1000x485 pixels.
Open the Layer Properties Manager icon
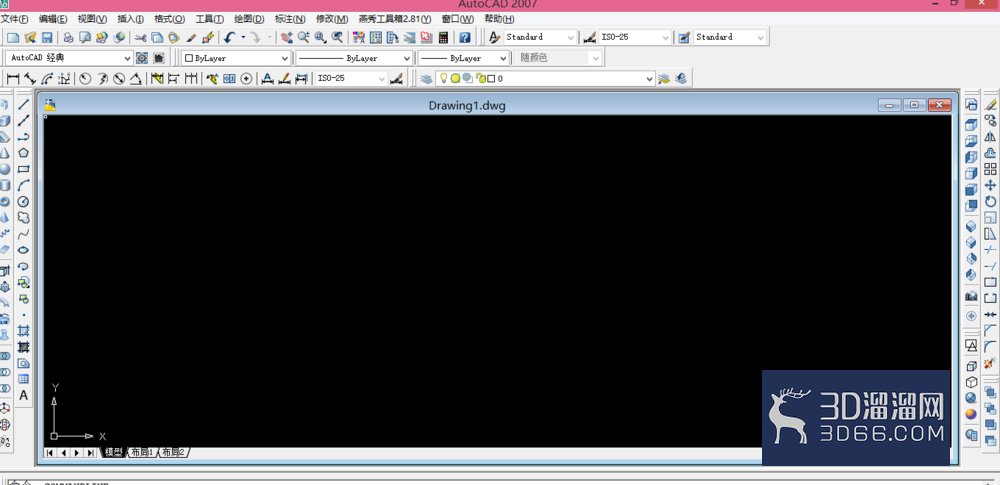pyautogui.click(x=426, y=78)
